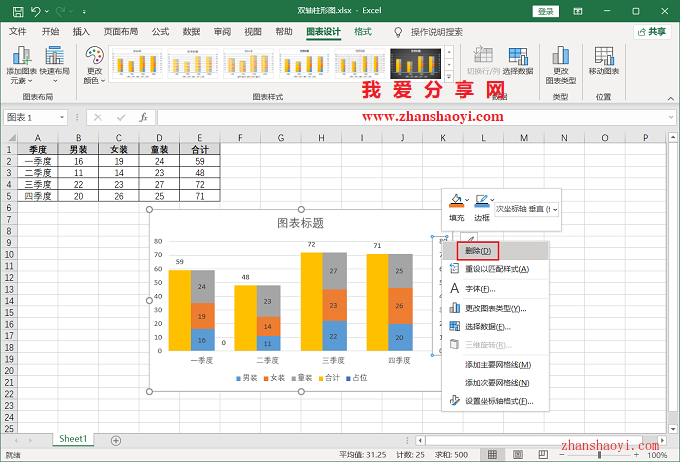Image resolution: width=680 pixels, height=462 pixels.
Task: Open Customize Quick Access Toolbar dropdown
Action: point(84,11)
